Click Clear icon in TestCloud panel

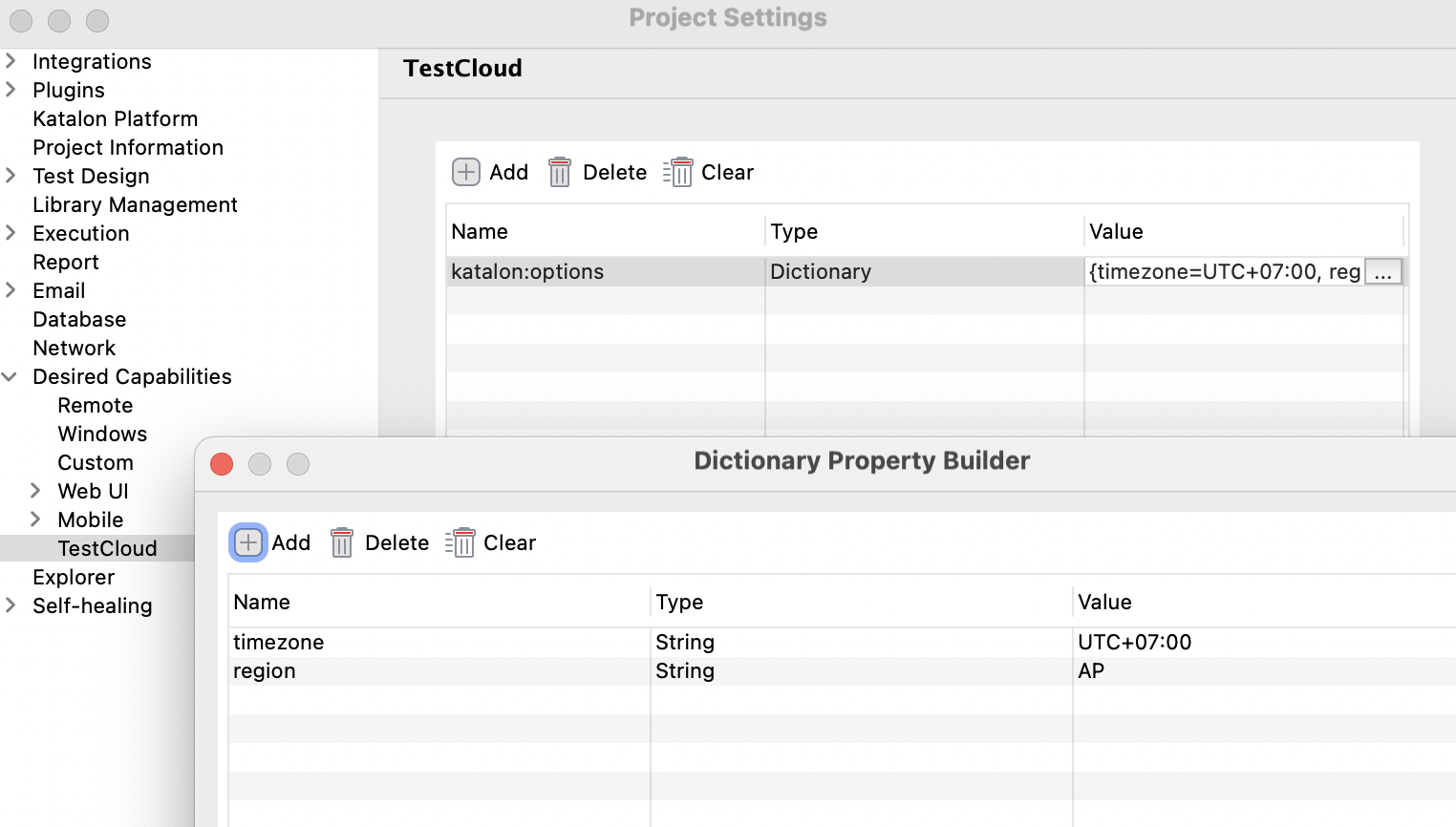677,172
